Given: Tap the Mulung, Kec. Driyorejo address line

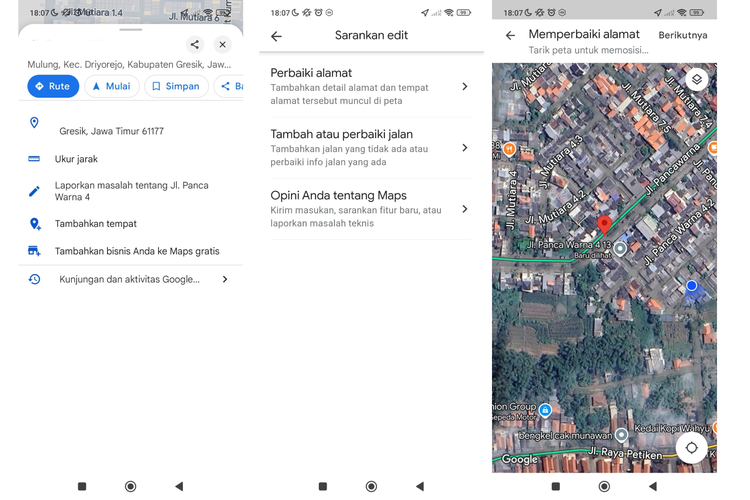Looking at the screenshot, I should 129,65.
